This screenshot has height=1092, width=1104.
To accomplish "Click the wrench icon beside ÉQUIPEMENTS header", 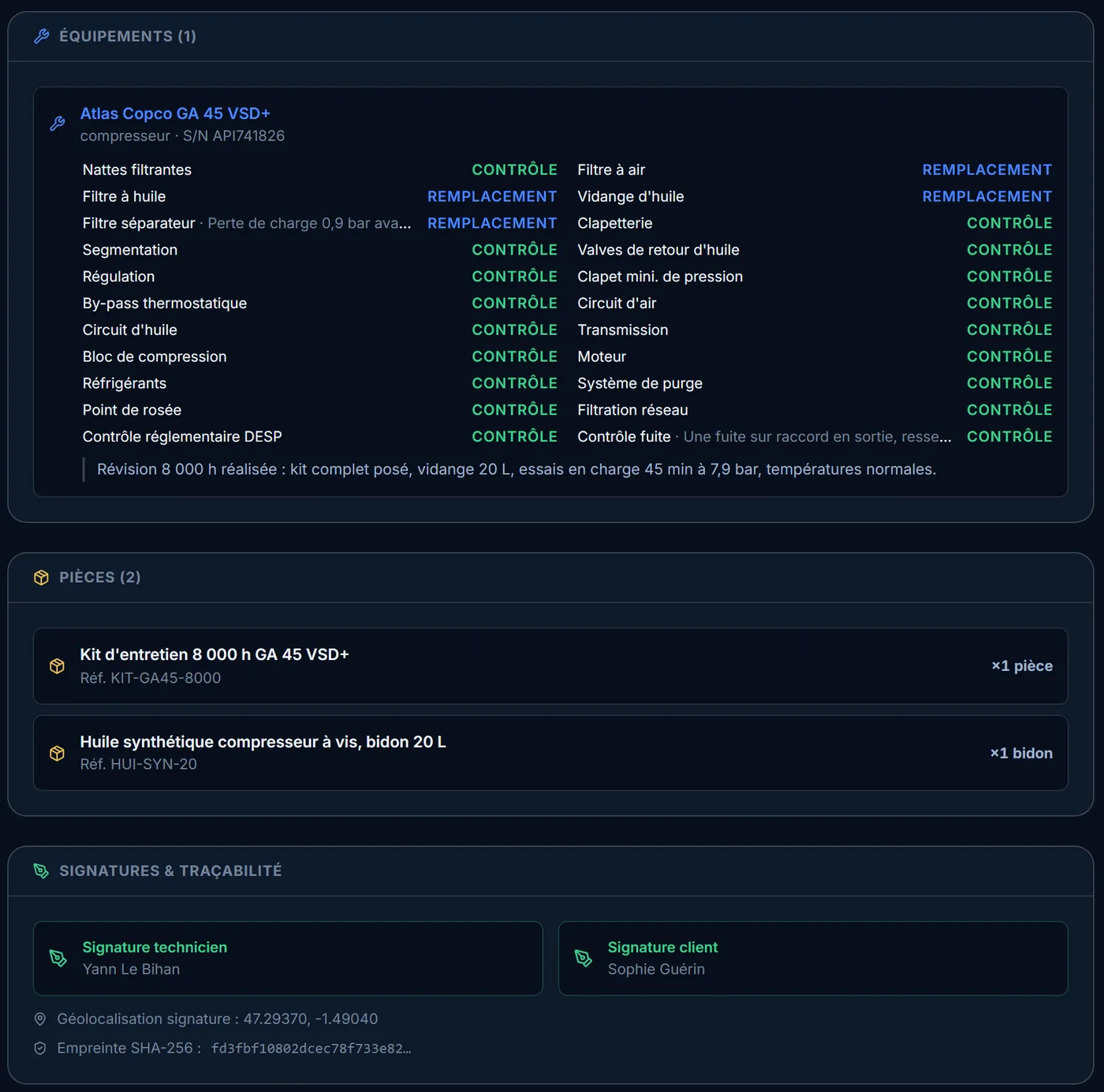I will (x=42, y=36).
